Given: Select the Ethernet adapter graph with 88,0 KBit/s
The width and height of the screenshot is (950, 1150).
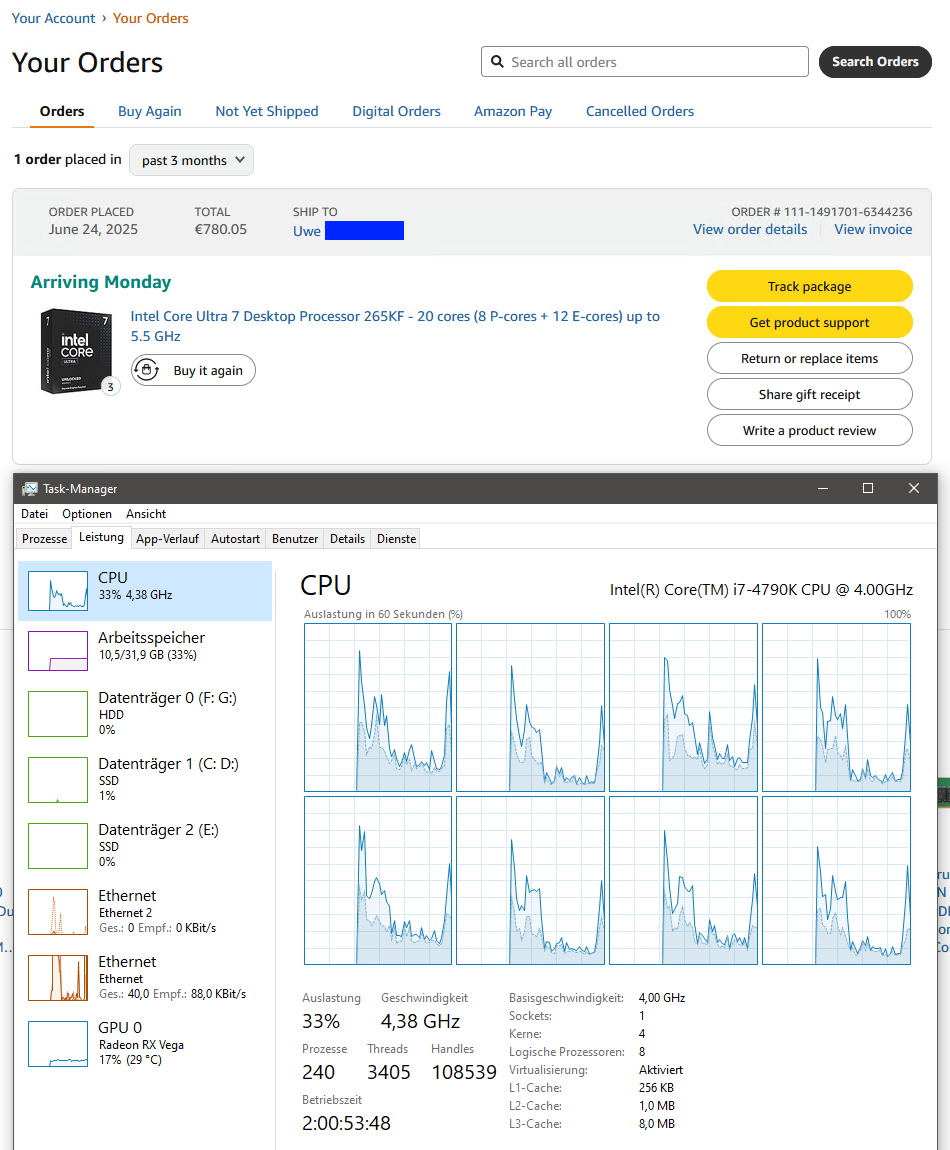Looking at the screenshot, I should pos(58,978).
